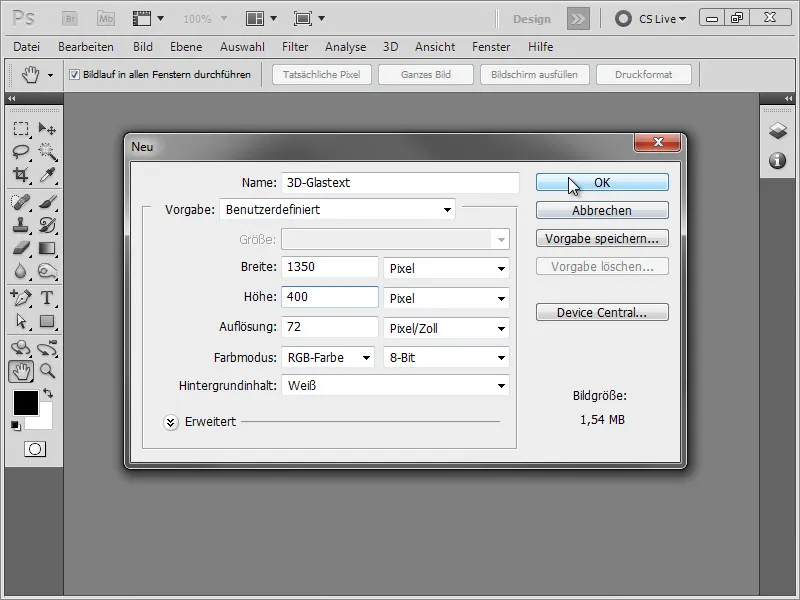
Task: Click 'Vorgabe speichern...' button
Action: coord(602,238)
